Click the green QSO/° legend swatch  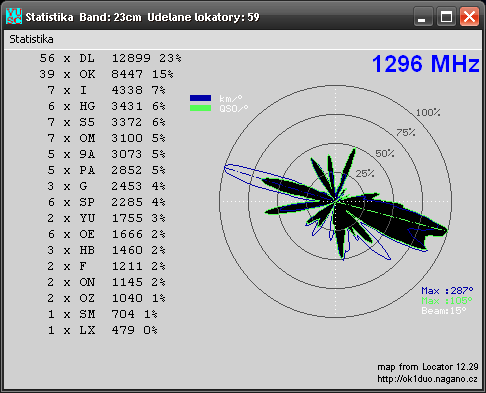pos(200,108)
